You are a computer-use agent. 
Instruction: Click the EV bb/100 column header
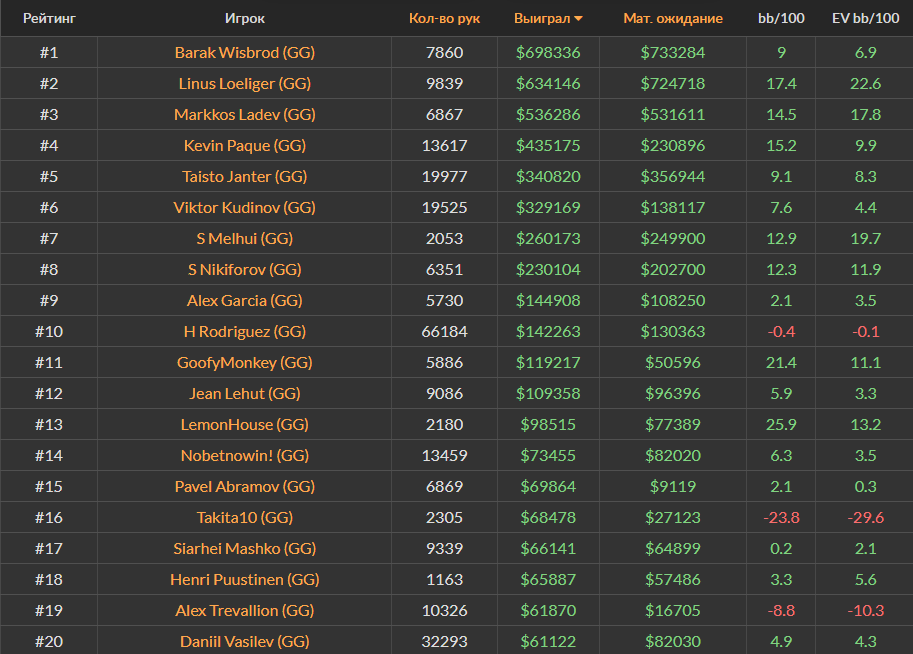pos(865,18)
